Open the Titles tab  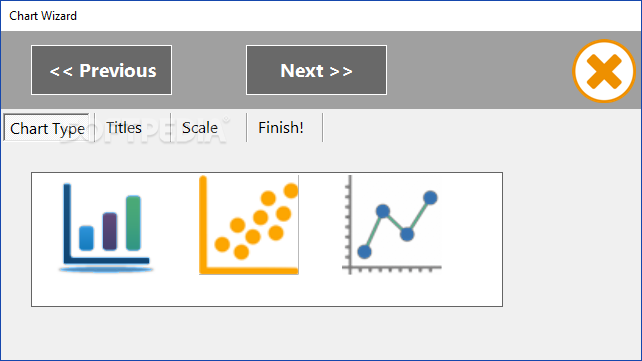124,128
